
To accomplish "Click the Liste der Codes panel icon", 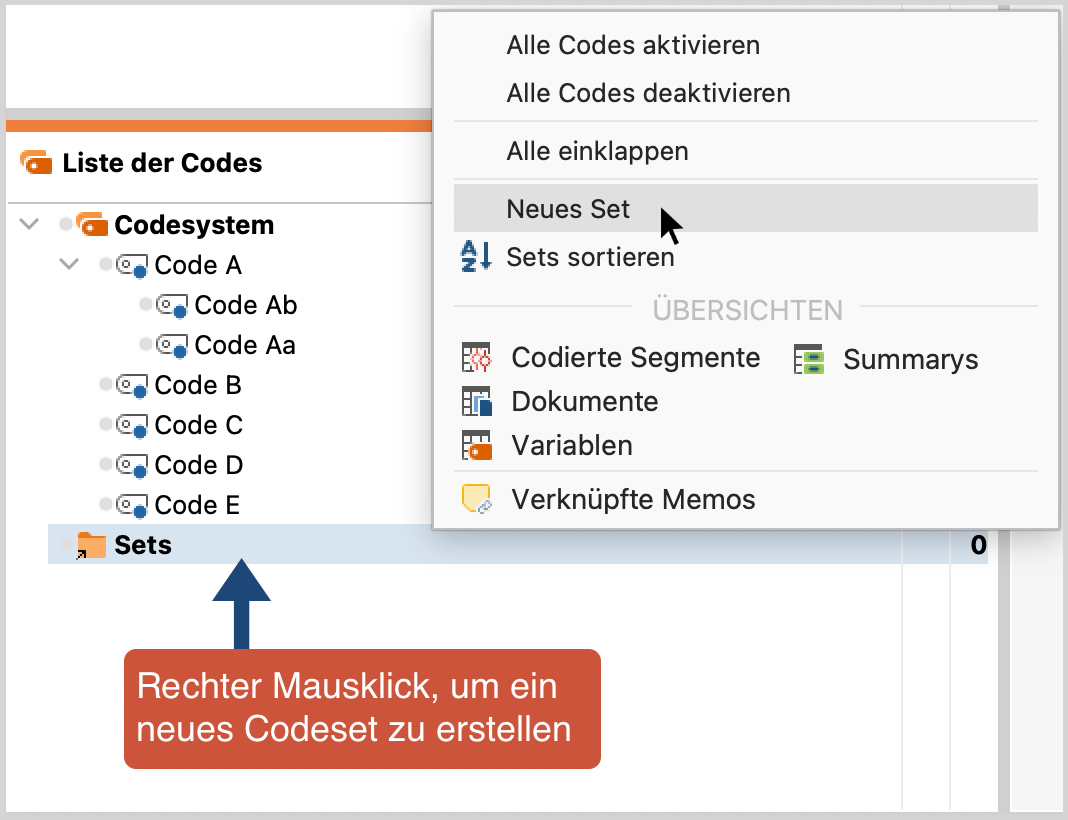I will (36, 163).
